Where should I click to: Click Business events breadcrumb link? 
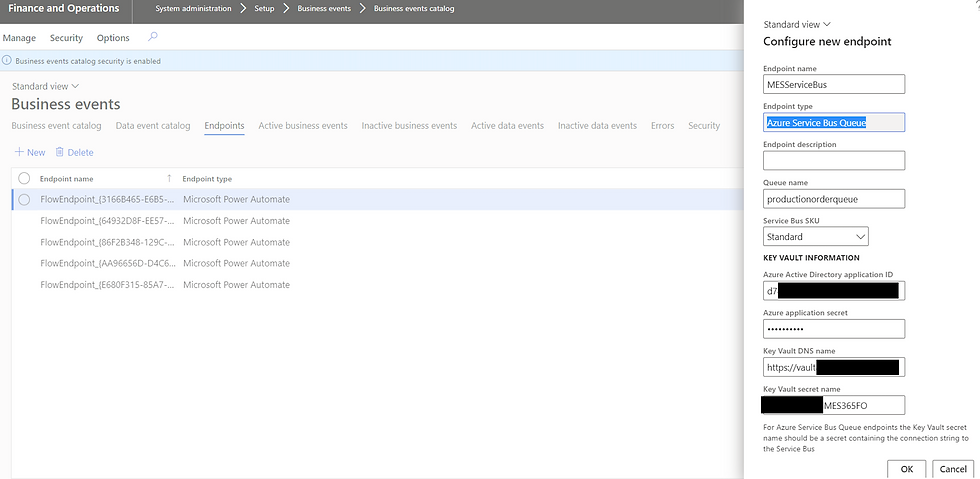pos(324,9)
